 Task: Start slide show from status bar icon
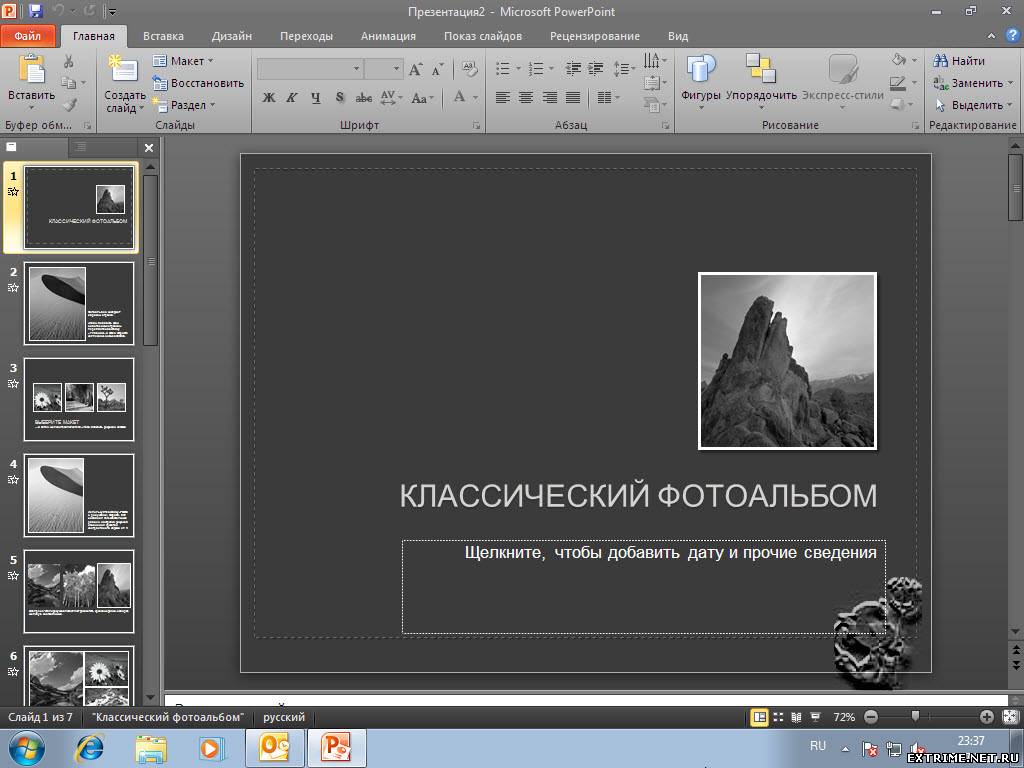815,717
